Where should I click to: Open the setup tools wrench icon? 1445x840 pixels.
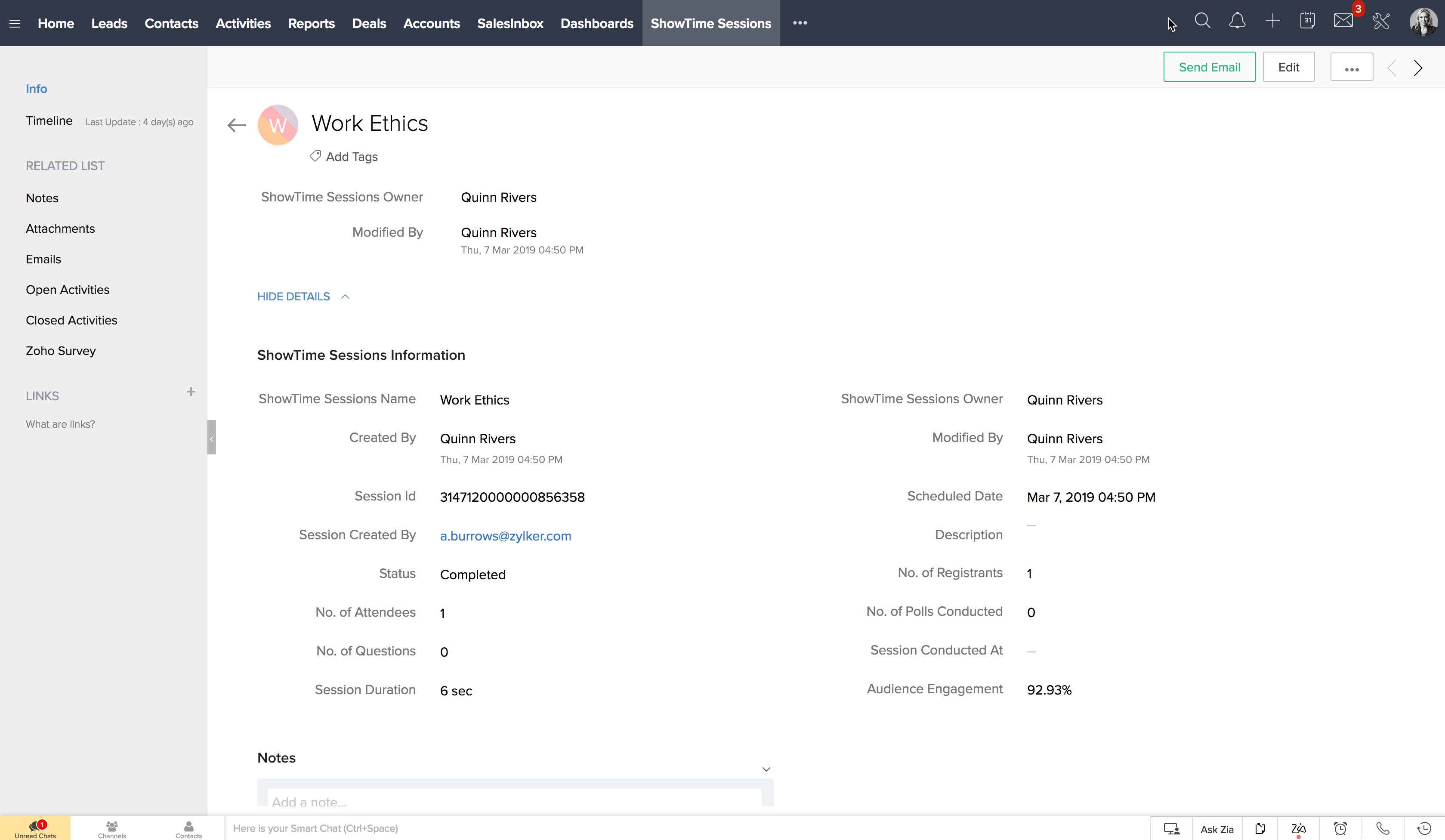1381,22
